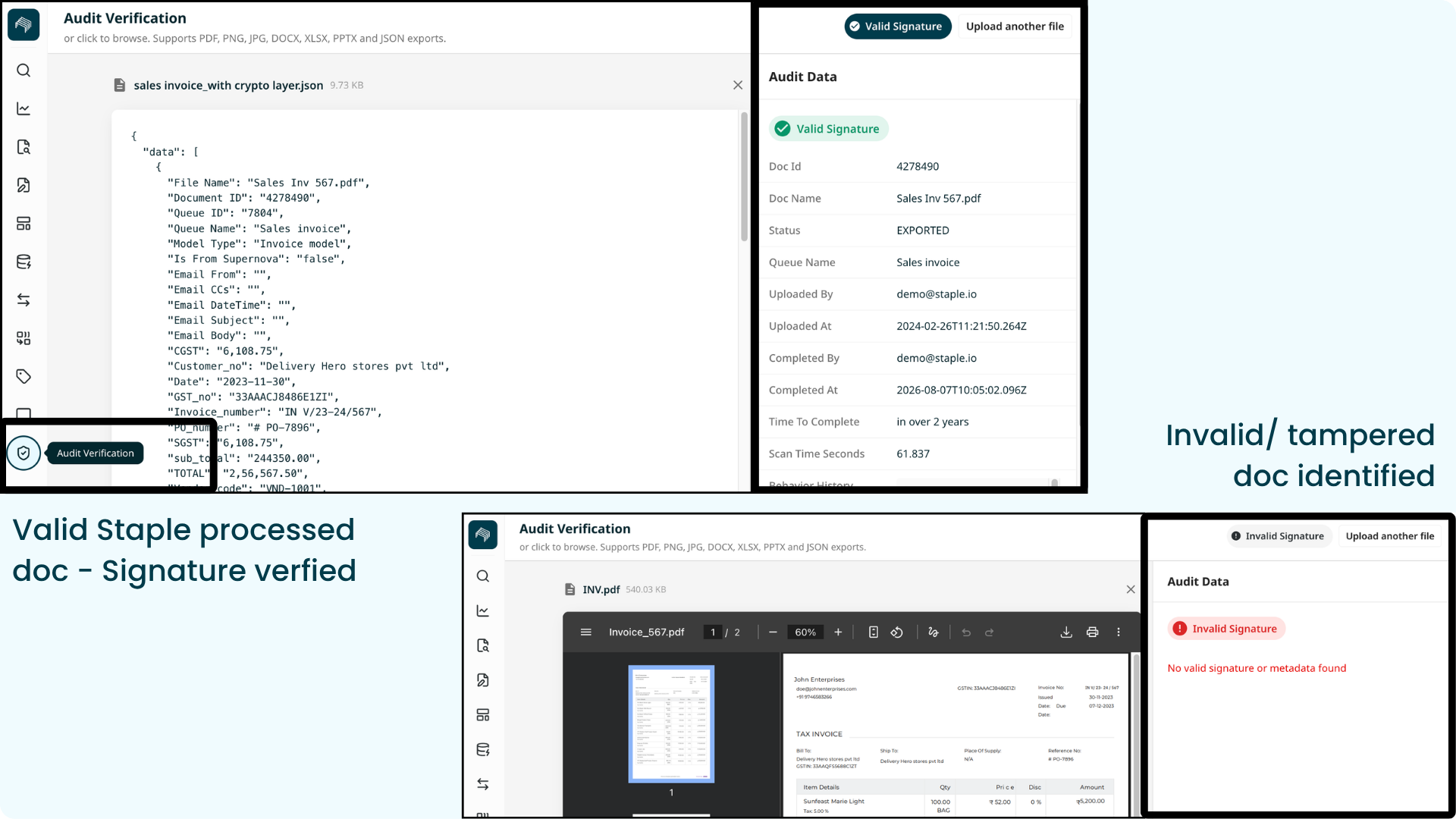This screenshot has width=1456, height=819.
Task: Click the PDF undo arrow
Action: tap(966, 632)
